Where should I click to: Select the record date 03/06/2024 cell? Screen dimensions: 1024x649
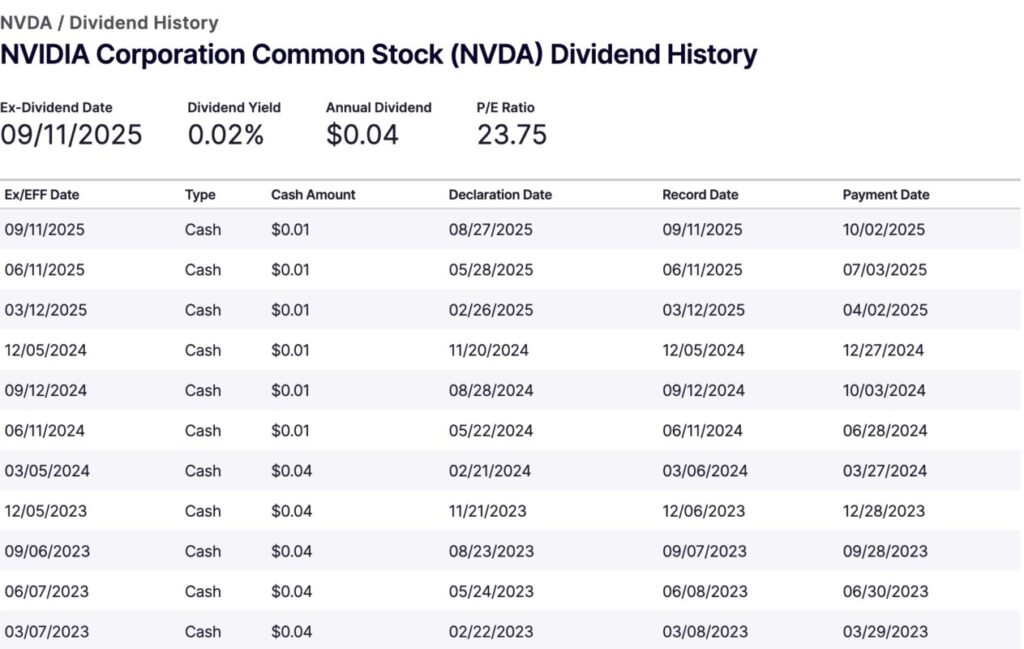703,471
